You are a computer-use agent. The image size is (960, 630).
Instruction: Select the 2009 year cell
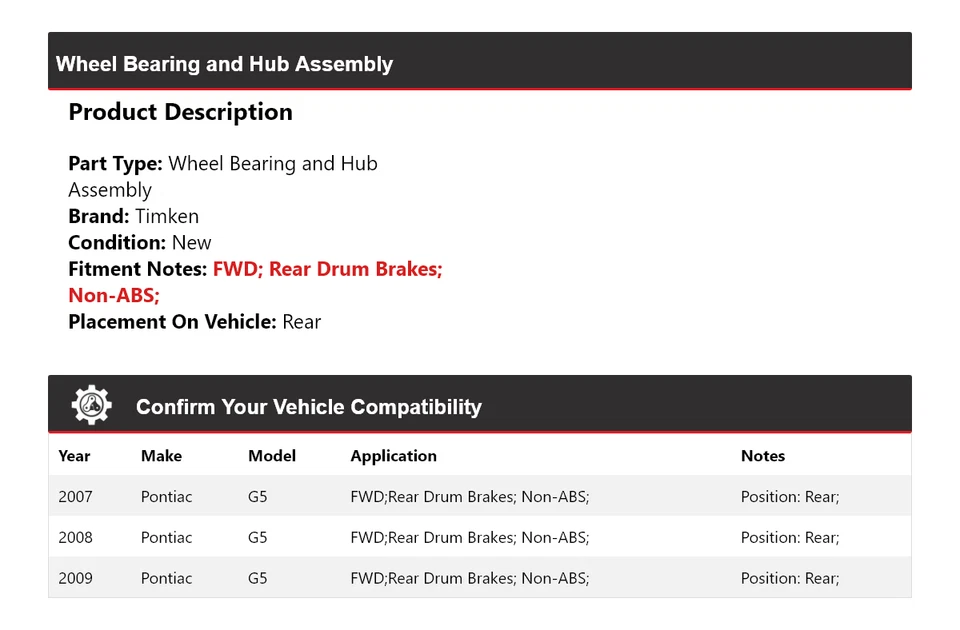point(75,578)
